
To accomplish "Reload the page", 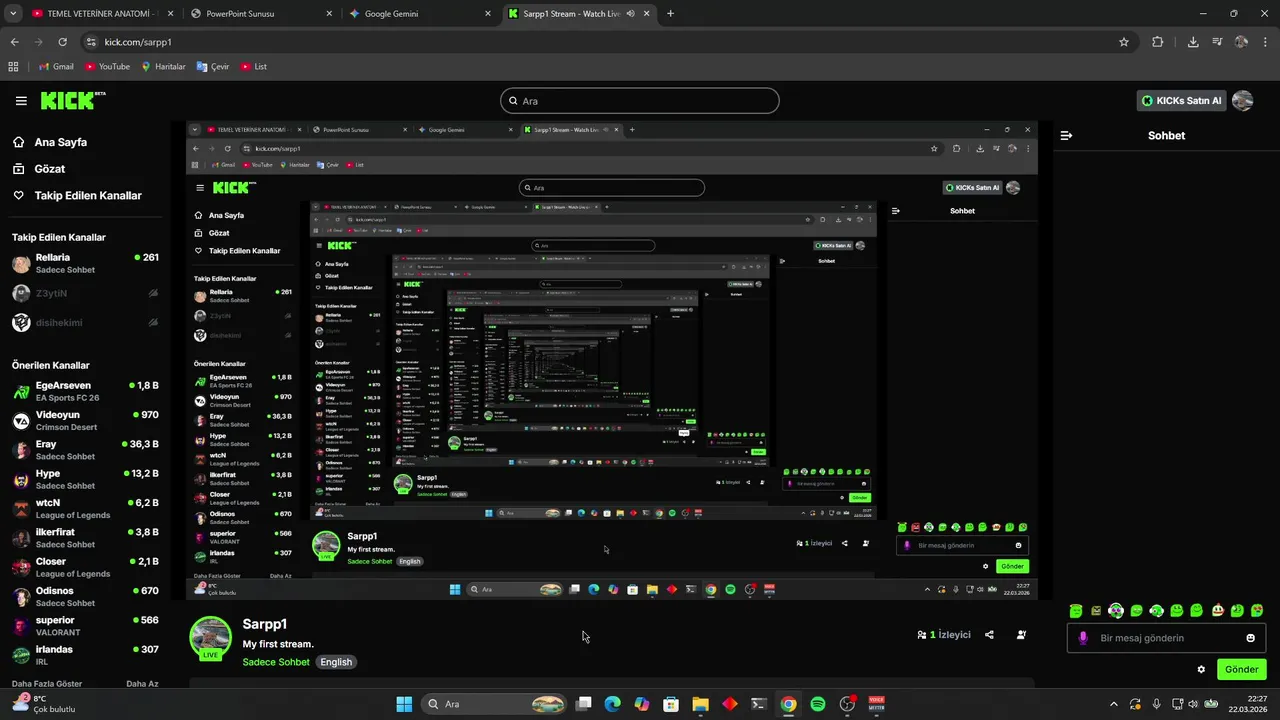I will pyautogui.click(x=62, y=42).
